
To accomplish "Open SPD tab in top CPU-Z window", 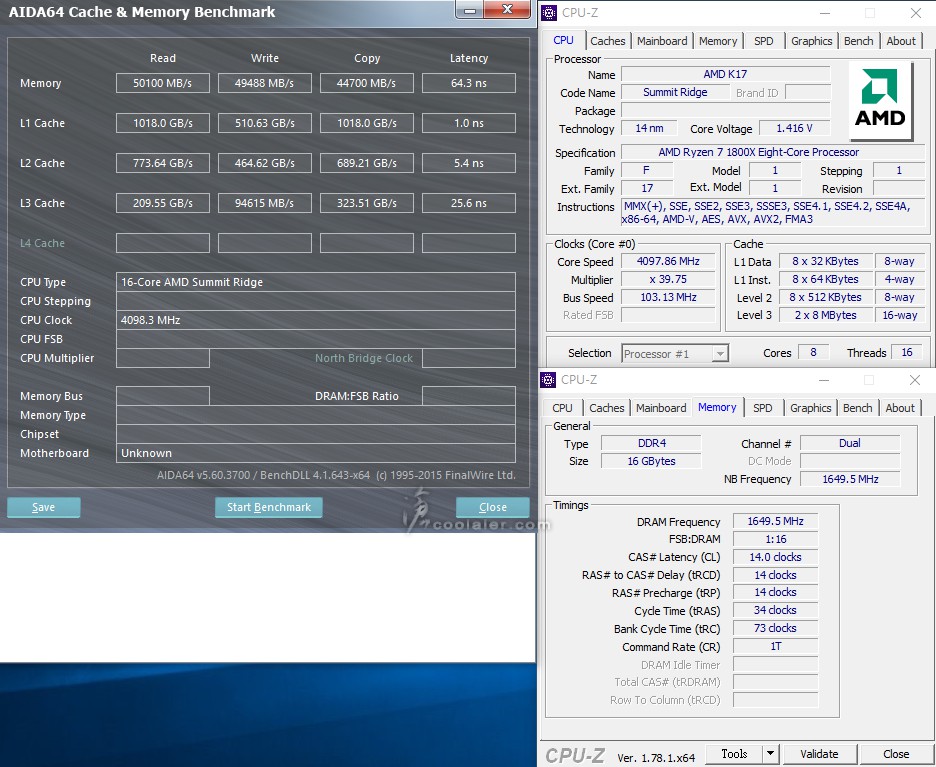I will click(763, 41).
